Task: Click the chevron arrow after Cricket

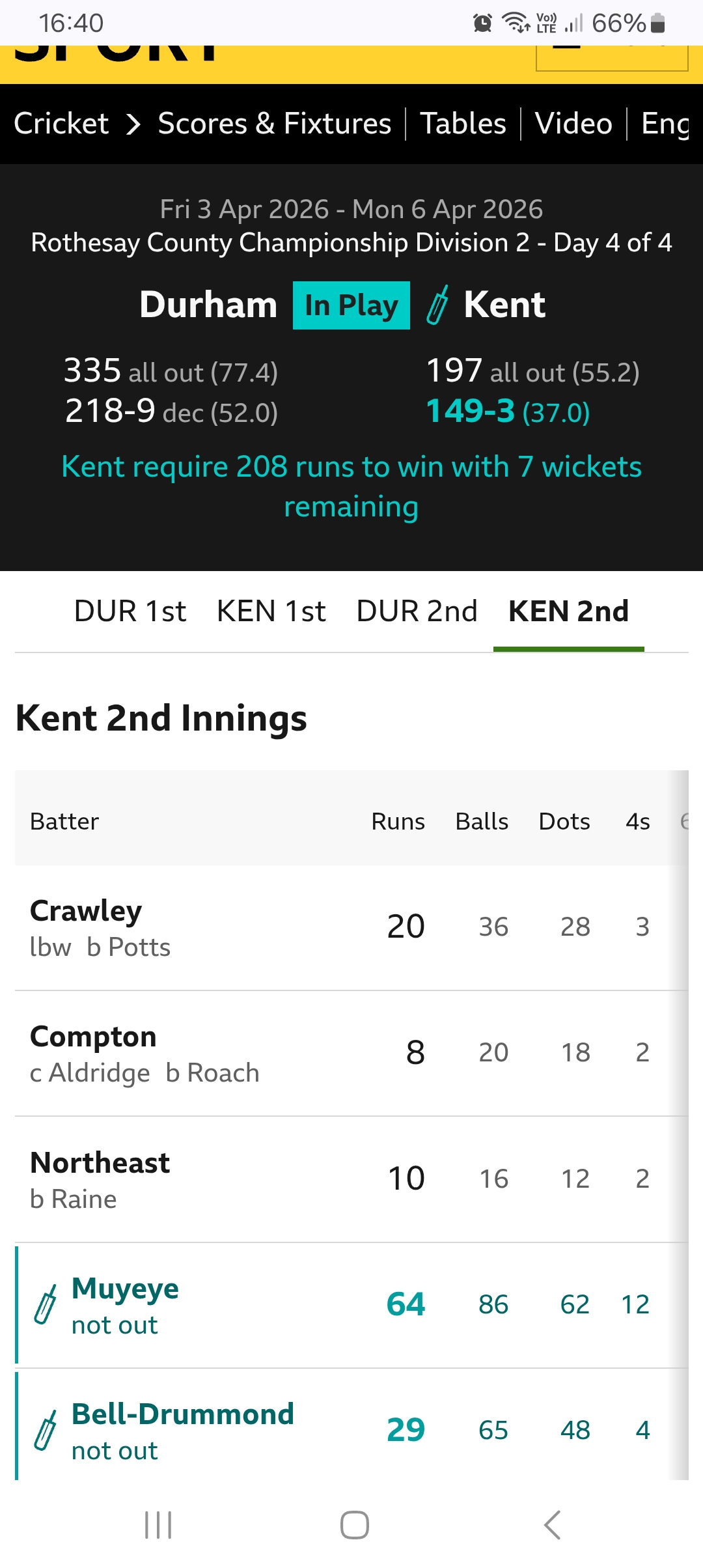Action: [x=133, y=124]
